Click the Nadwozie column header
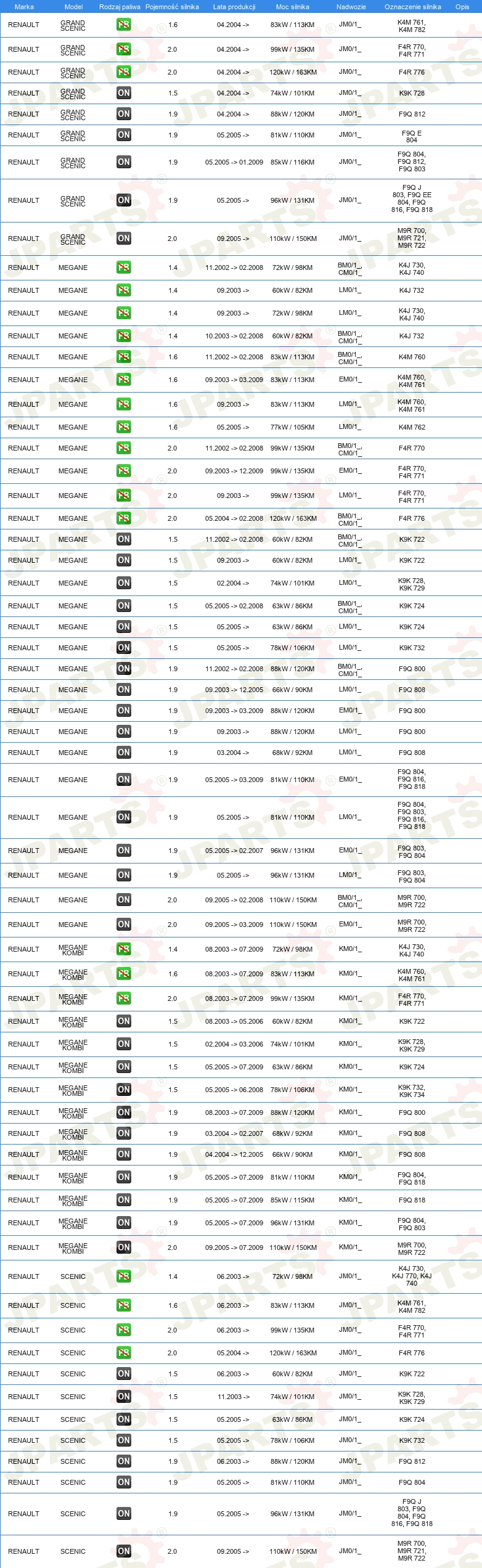The image size is (482, 1568). (x=351, y=7)
